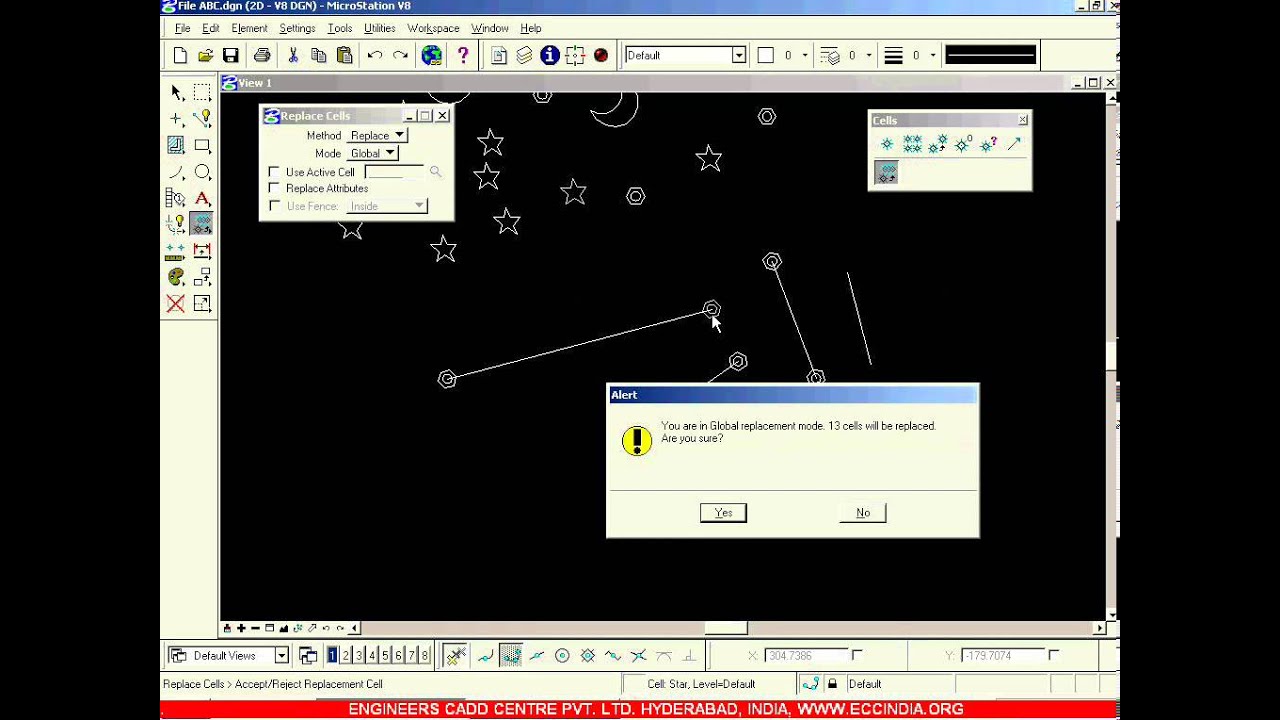
Task: Open the globe browser icon
Action: 431,55
